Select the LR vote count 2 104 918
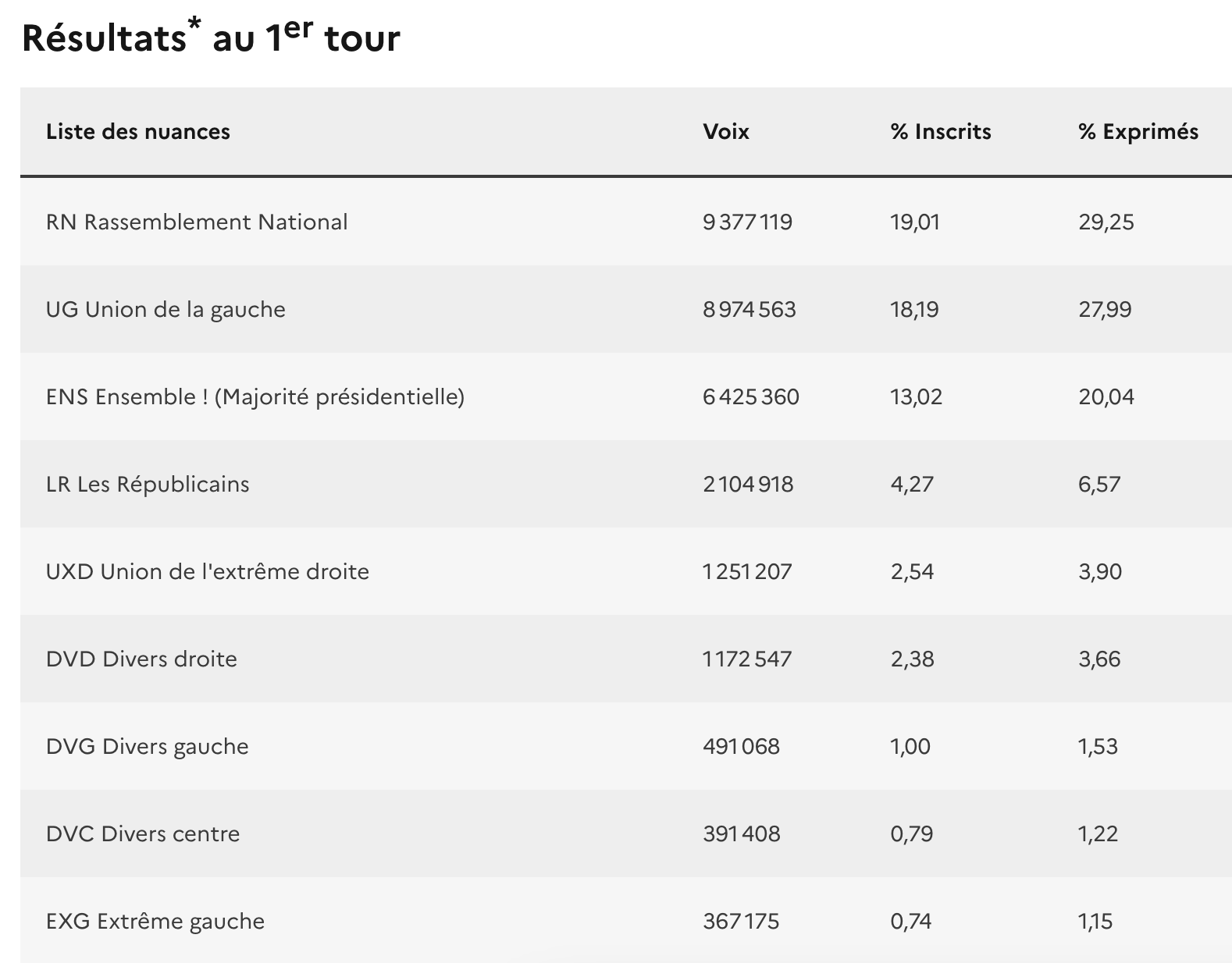The width and height of the screenshot is (1232, 963). 748,484
